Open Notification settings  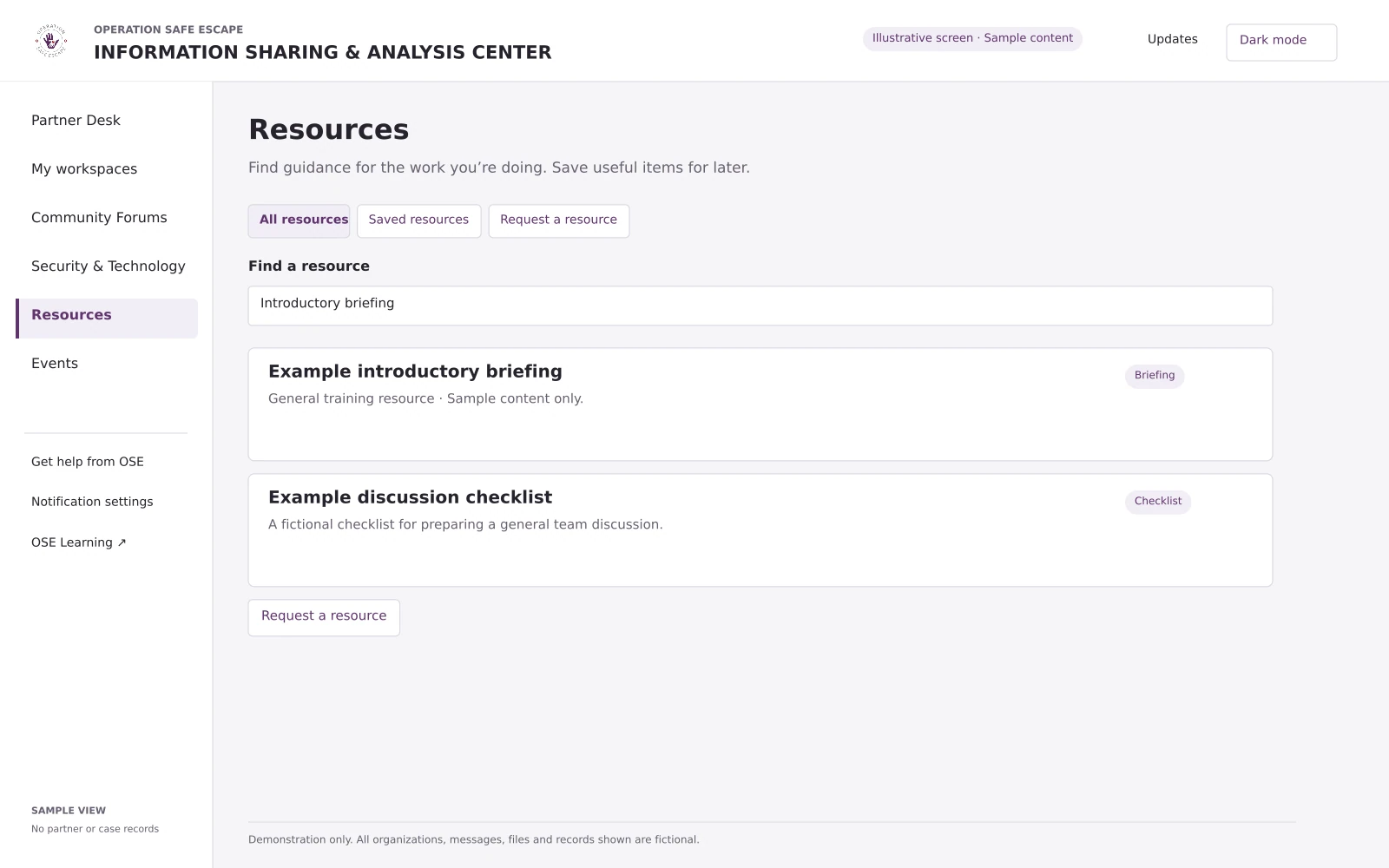pyautogui.click(x=92, y=502)
